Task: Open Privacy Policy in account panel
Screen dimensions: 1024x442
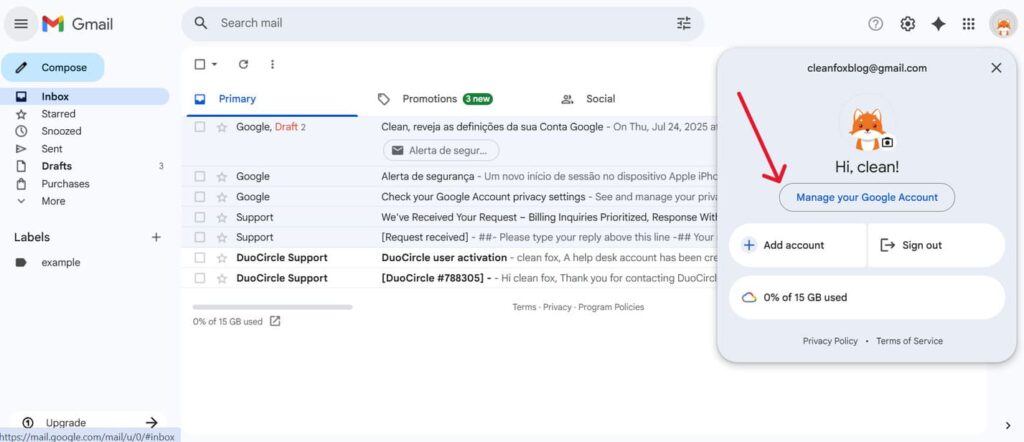Action: [x=830, y=341]
